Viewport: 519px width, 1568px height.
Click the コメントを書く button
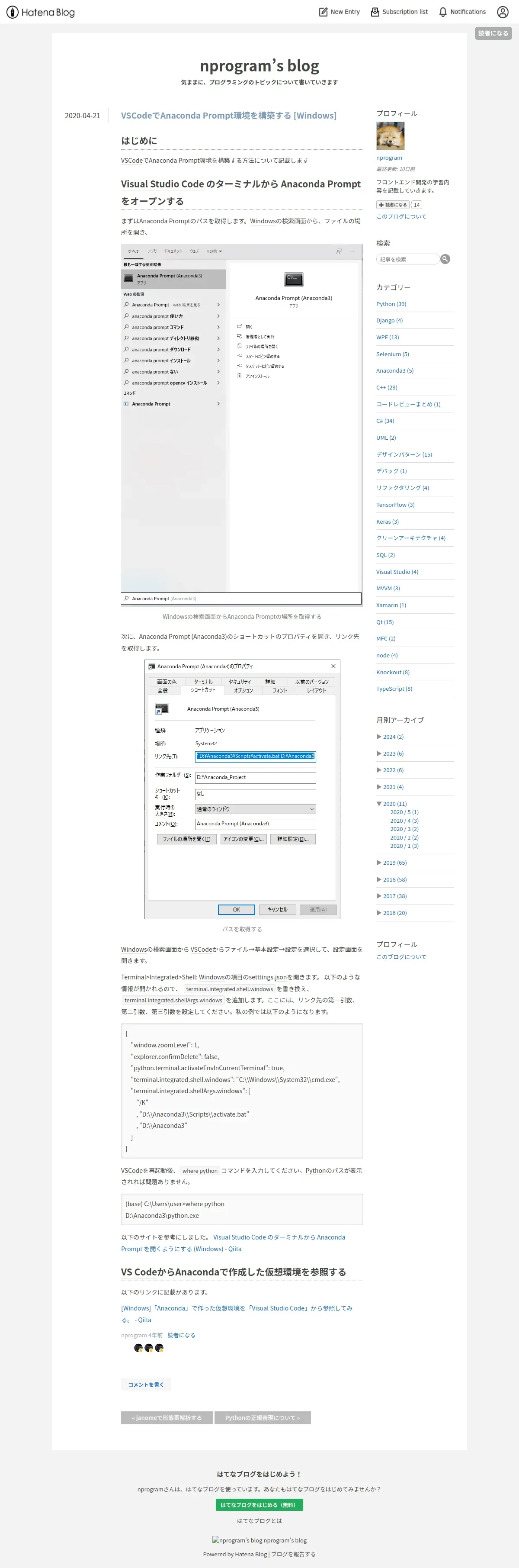[146, 1385]
